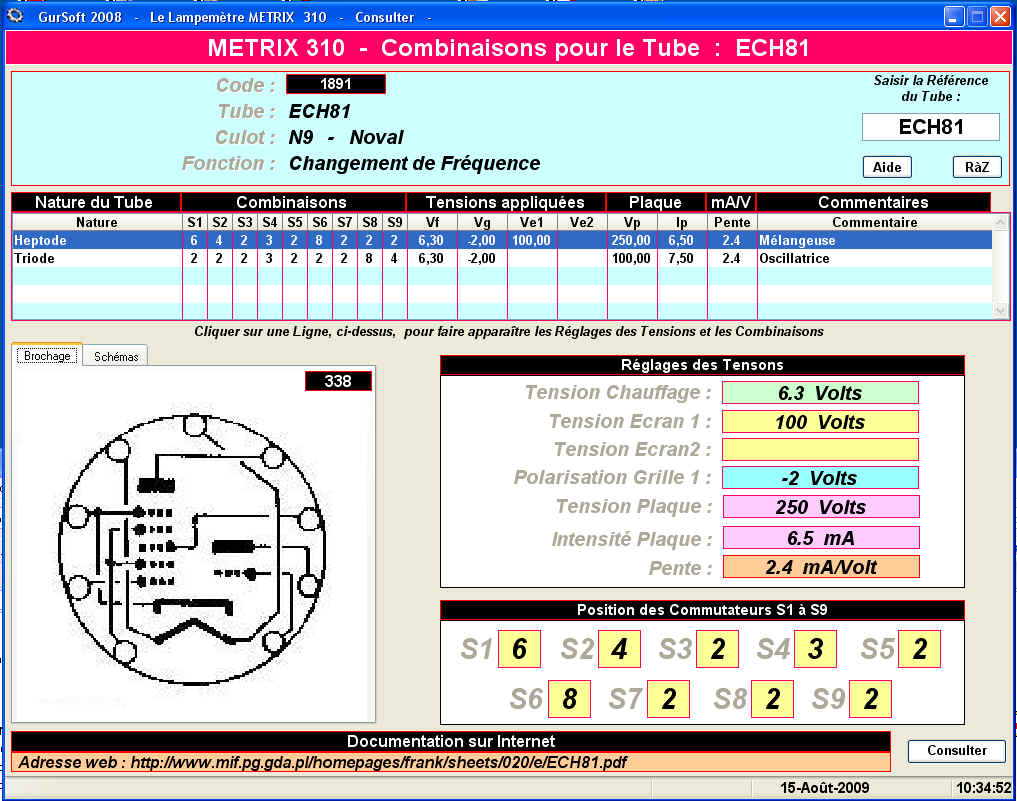
Task: Click the Ve2 column header
Action: tap(582, 222)
